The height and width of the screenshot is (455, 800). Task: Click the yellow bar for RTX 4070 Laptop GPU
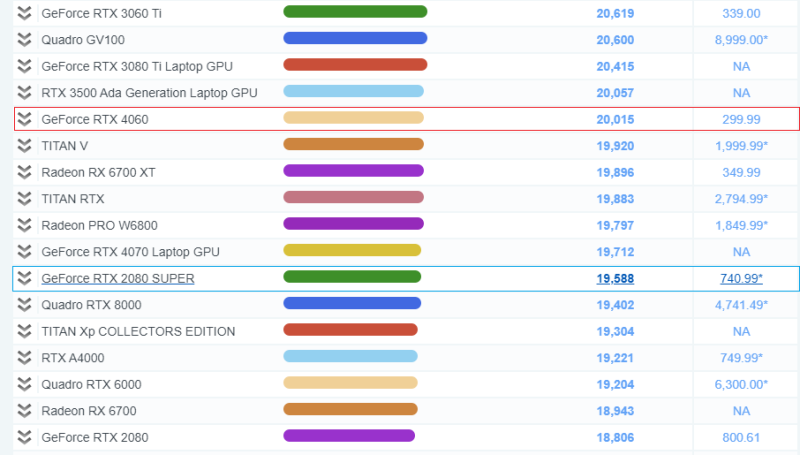(x=352, y=250)
